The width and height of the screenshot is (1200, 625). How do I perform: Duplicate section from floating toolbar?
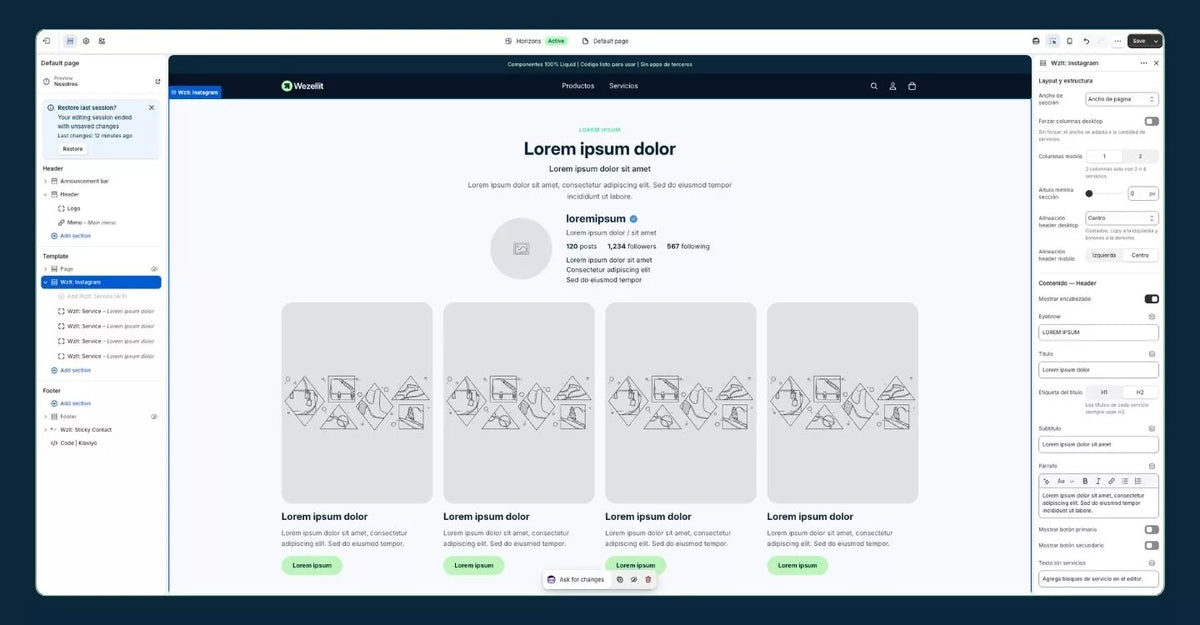click(x=620, y=579)
